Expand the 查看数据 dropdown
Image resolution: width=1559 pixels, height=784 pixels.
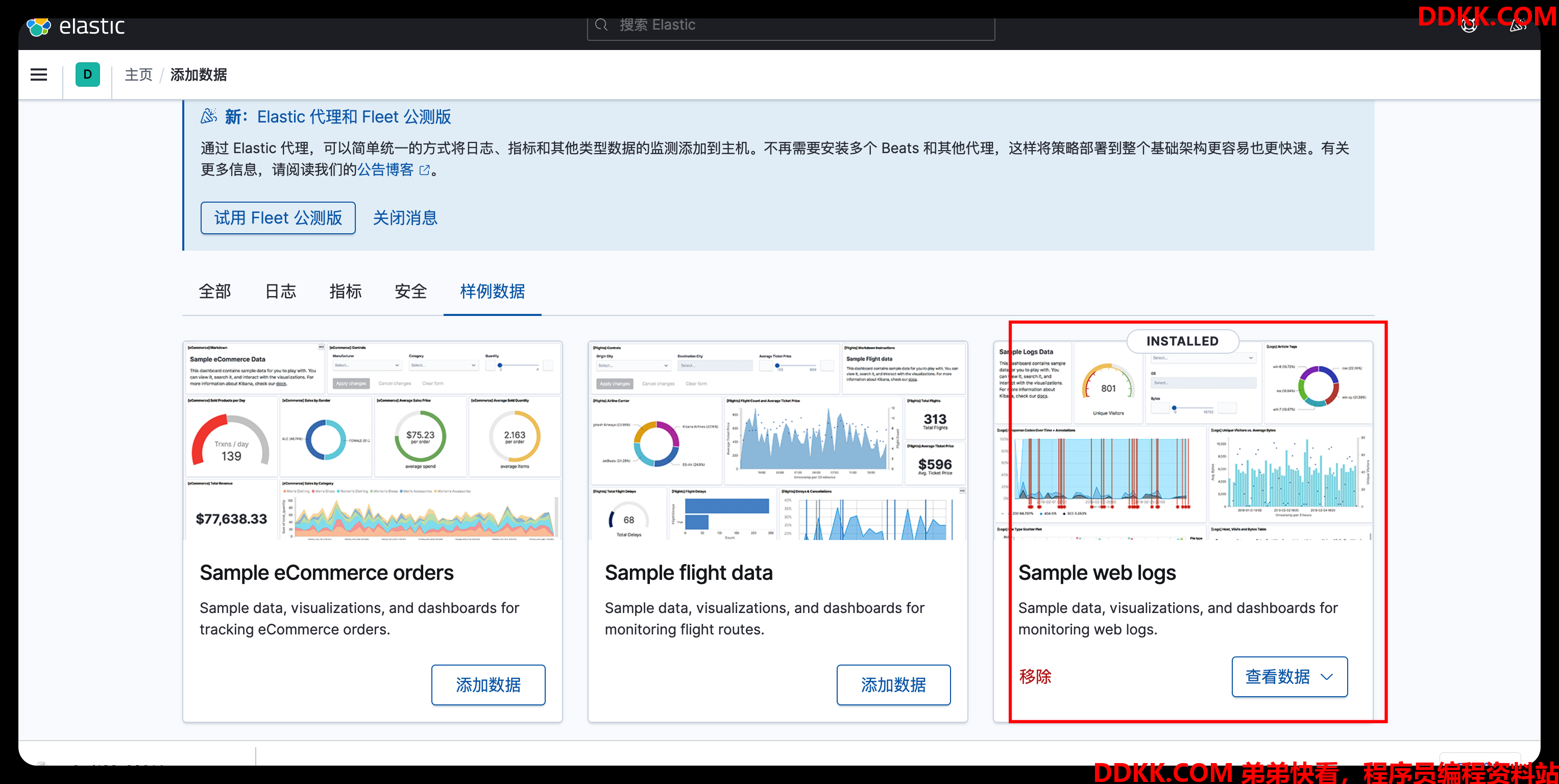pyautogui.click(x=1289, y=676)
